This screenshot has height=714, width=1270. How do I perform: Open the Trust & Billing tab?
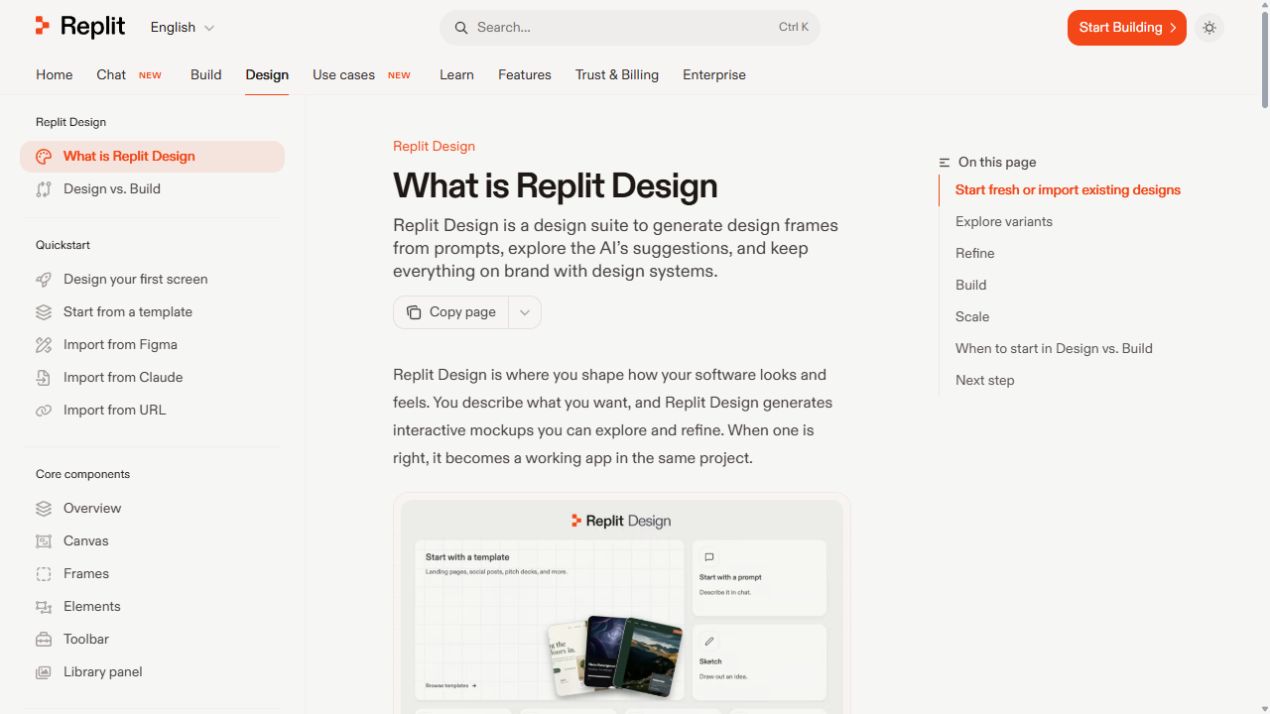click(x=617, y=75)
